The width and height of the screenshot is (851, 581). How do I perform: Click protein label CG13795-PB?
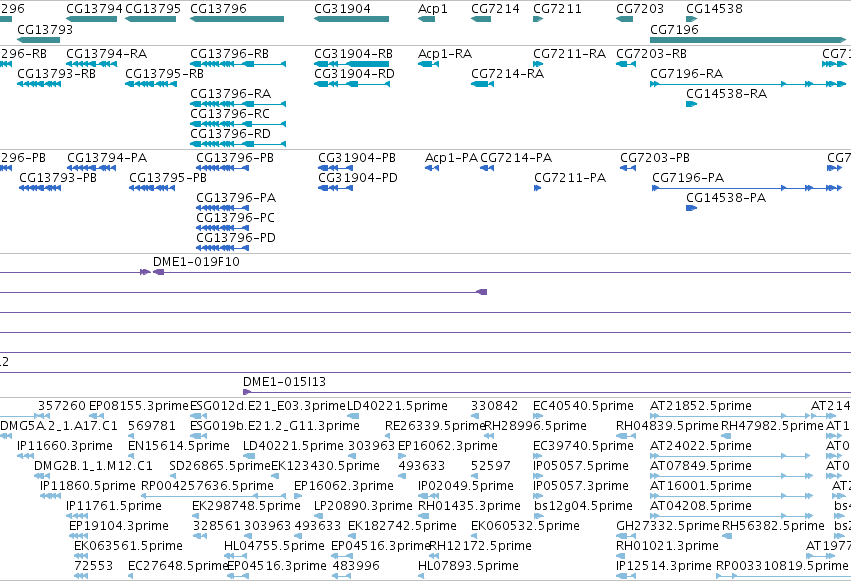(168, 178)
